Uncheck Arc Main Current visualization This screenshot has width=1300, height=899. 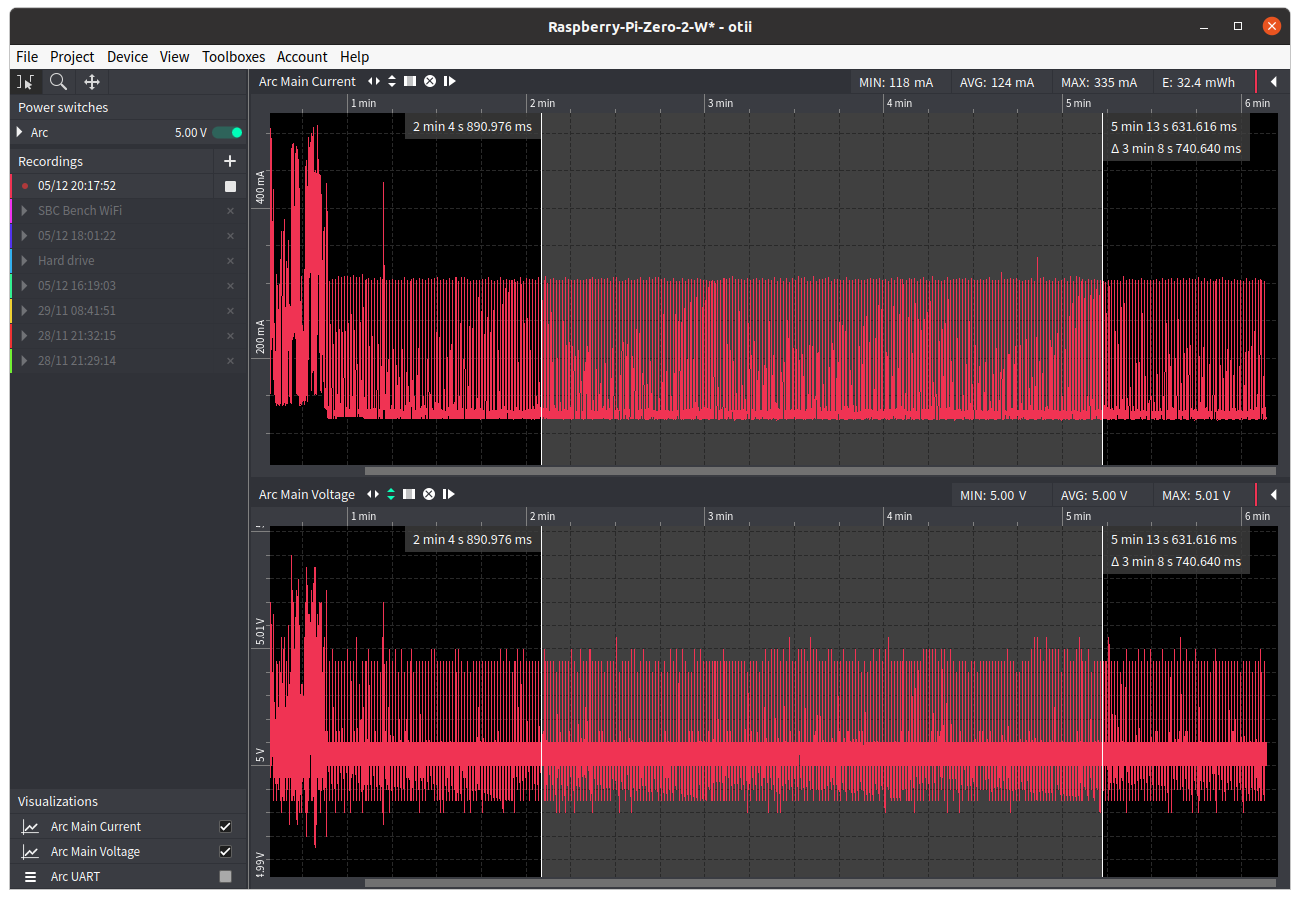225,827
